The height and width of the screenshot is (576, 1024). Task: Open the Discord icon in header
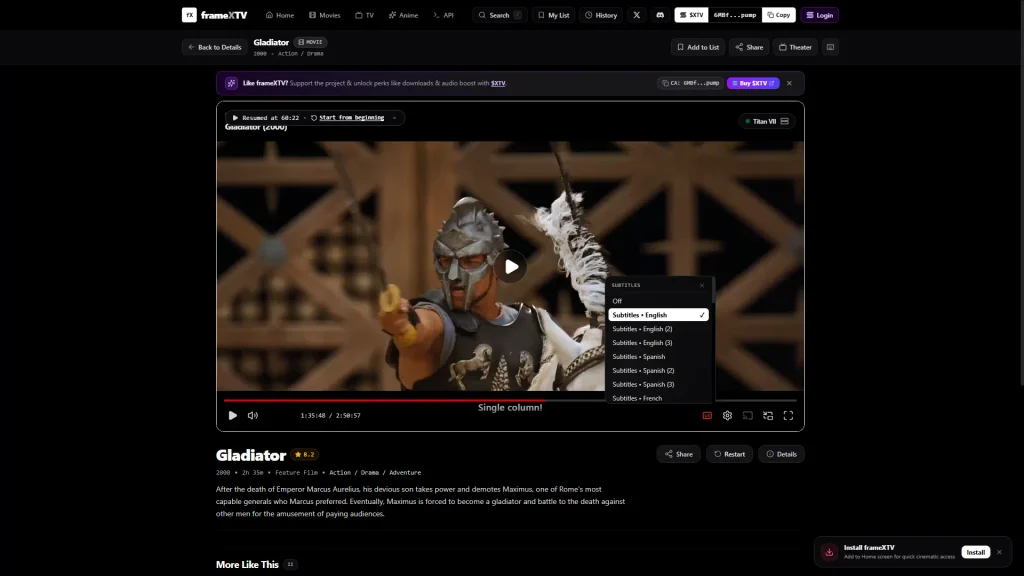click(660, 15)
